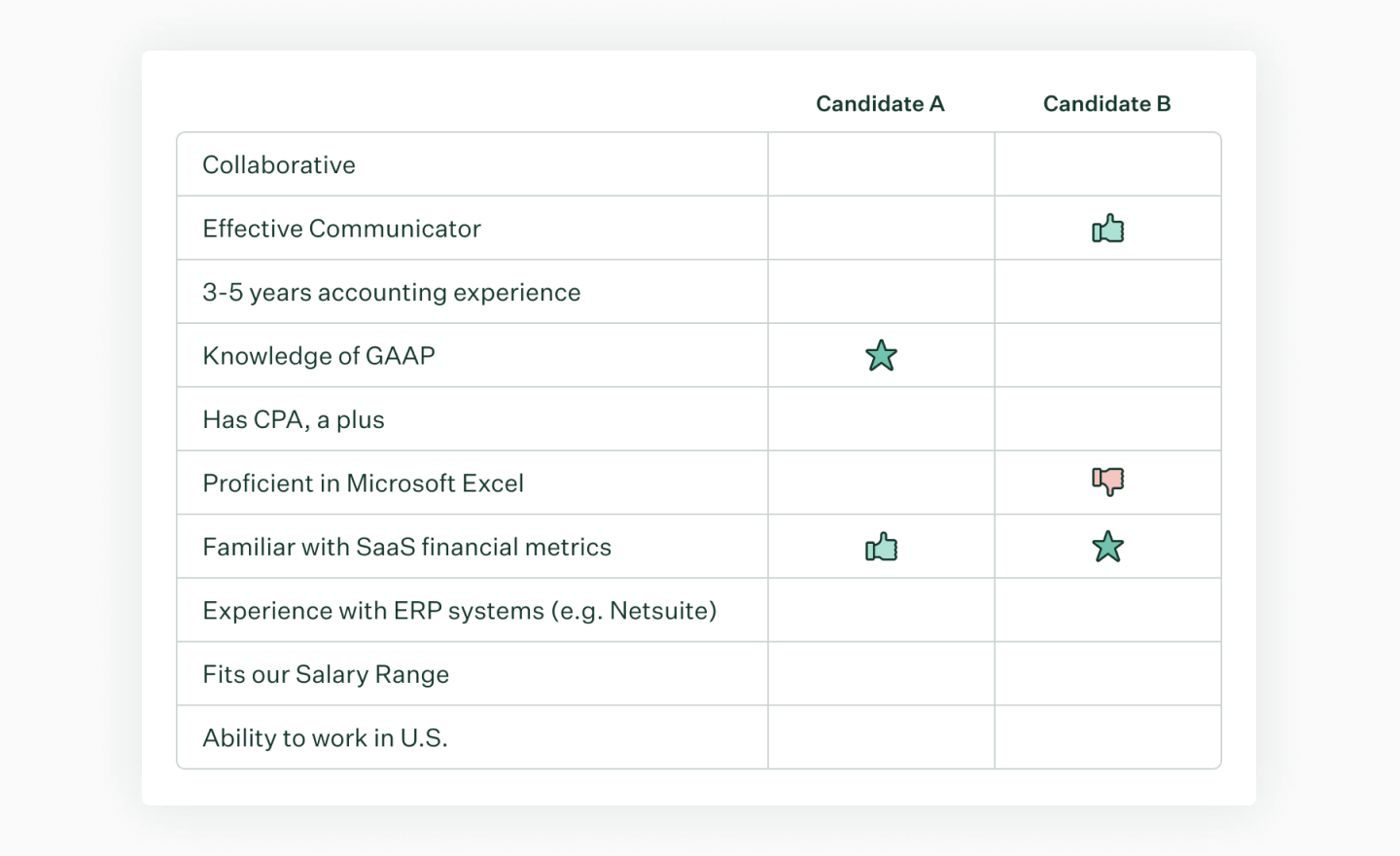Click Candidate B's empty Has CPA cell
The image size is (1400, 856).
(x=1107, y=420)
